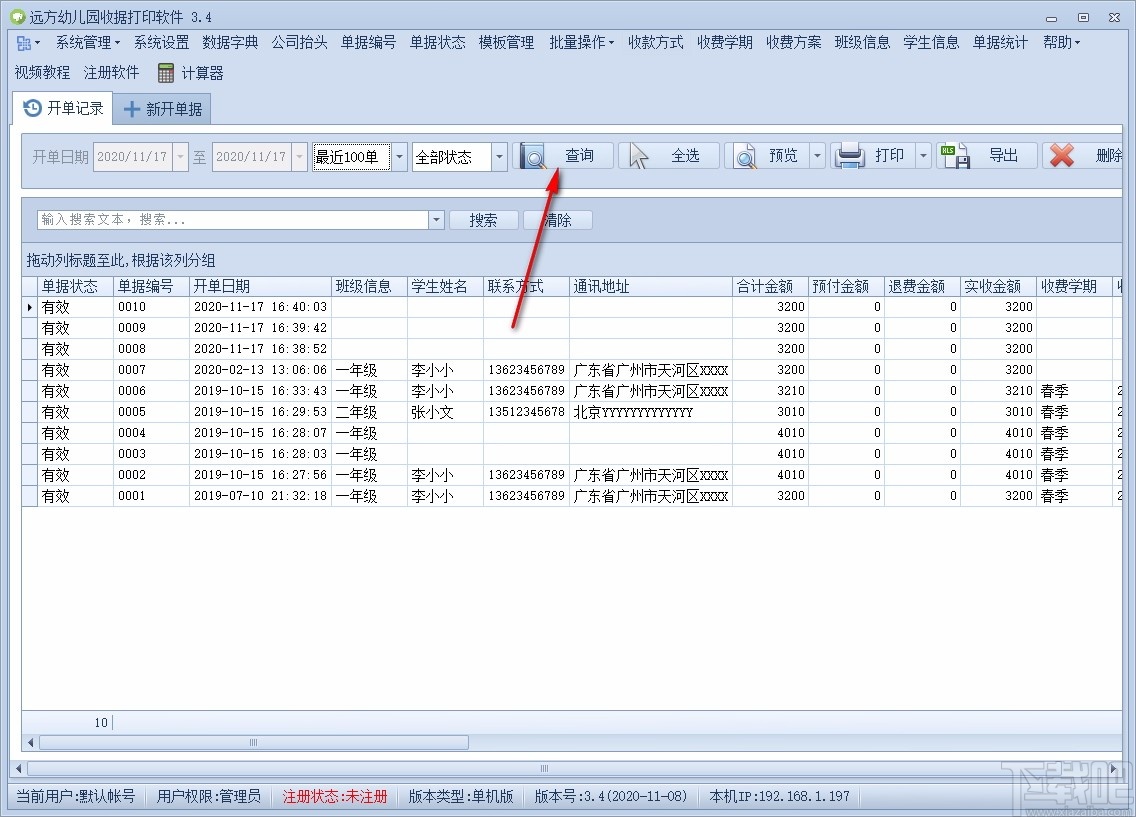The height and width of the screenshot is (817, 1136).
Task: Open the 系统管理 menu
Action: coord(88,43)
